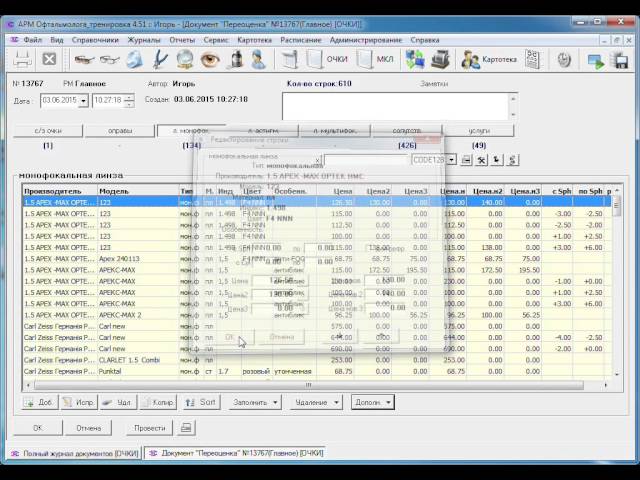Click the monitor with green arrow icon
The image size is (640, 480).
[x=596, y=61]
